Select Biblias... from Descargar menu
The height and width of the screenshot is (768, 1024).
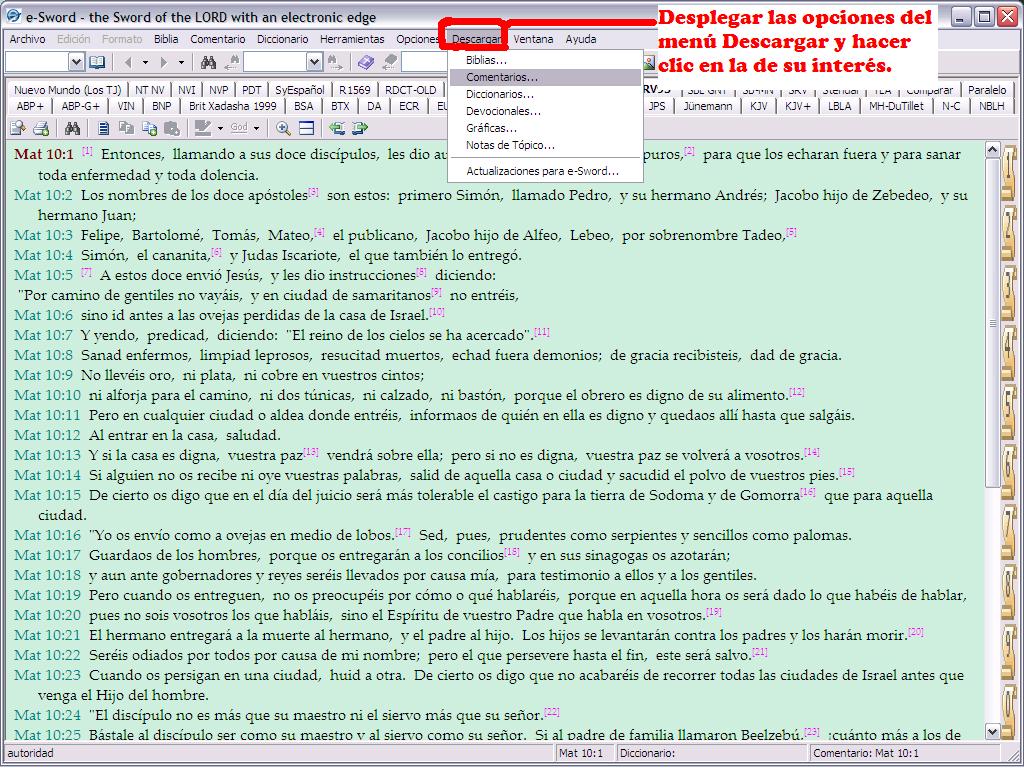pos(545,60)
